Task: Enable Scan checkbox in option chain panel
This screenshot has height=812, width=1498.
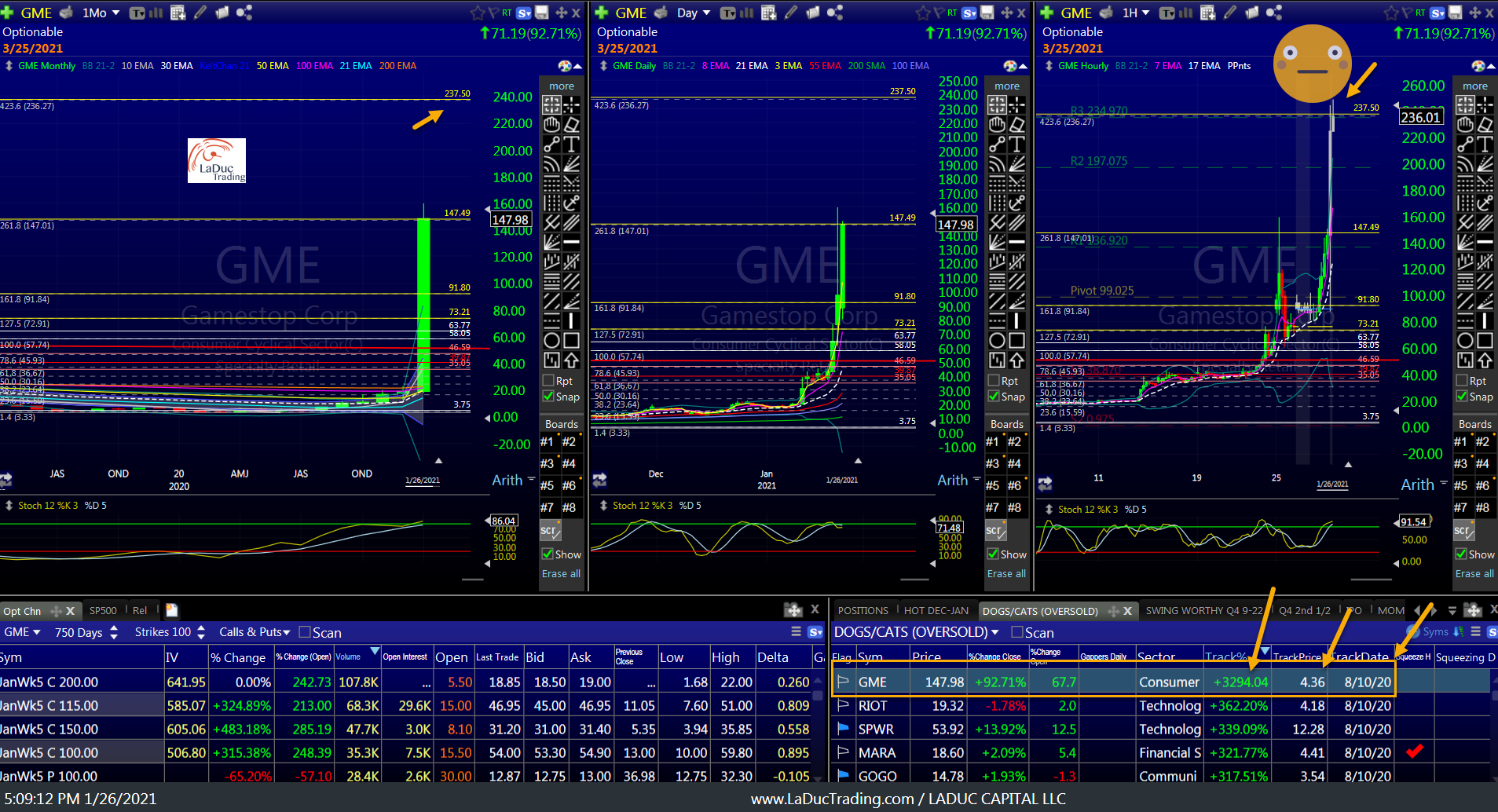Action: (x=305, y=632)
